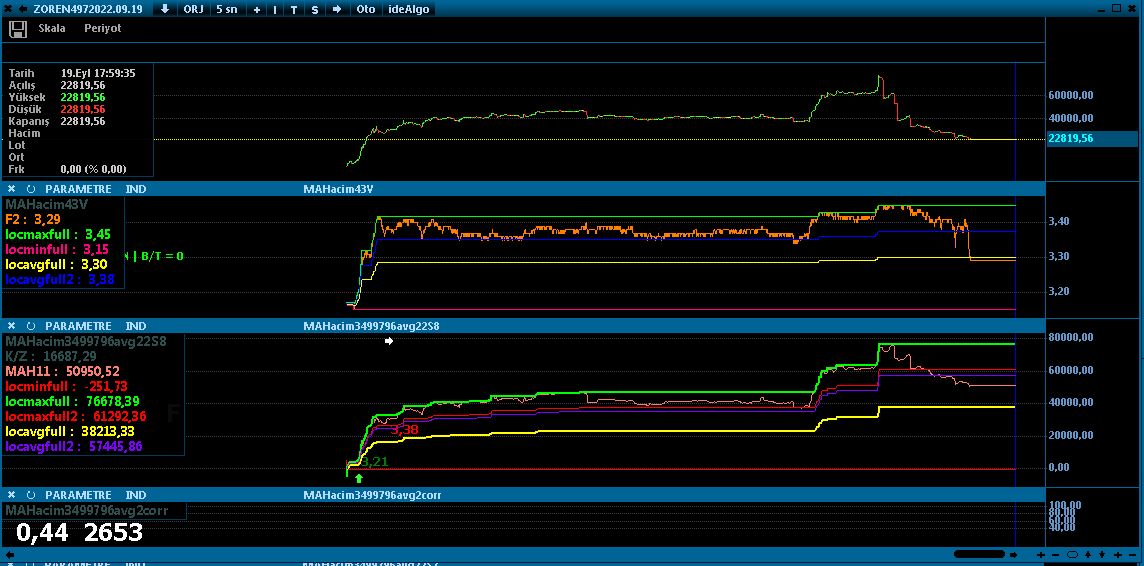Click the locmaxfull2 : 61292,36 legend entry
Viewport: 1144px width, 566px height.
(x=75, y=416)
